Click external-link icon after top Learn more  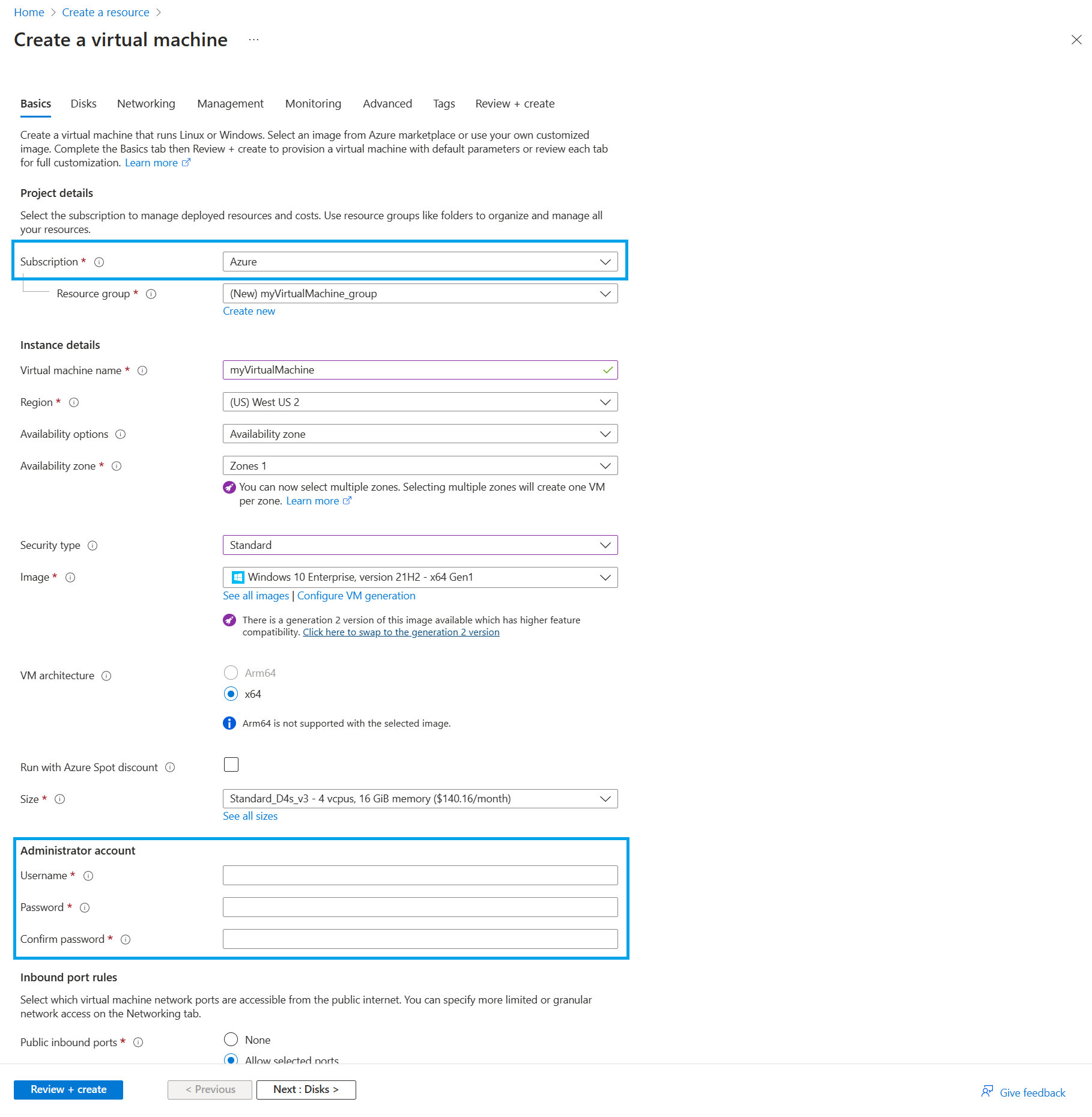pos(186,163)
